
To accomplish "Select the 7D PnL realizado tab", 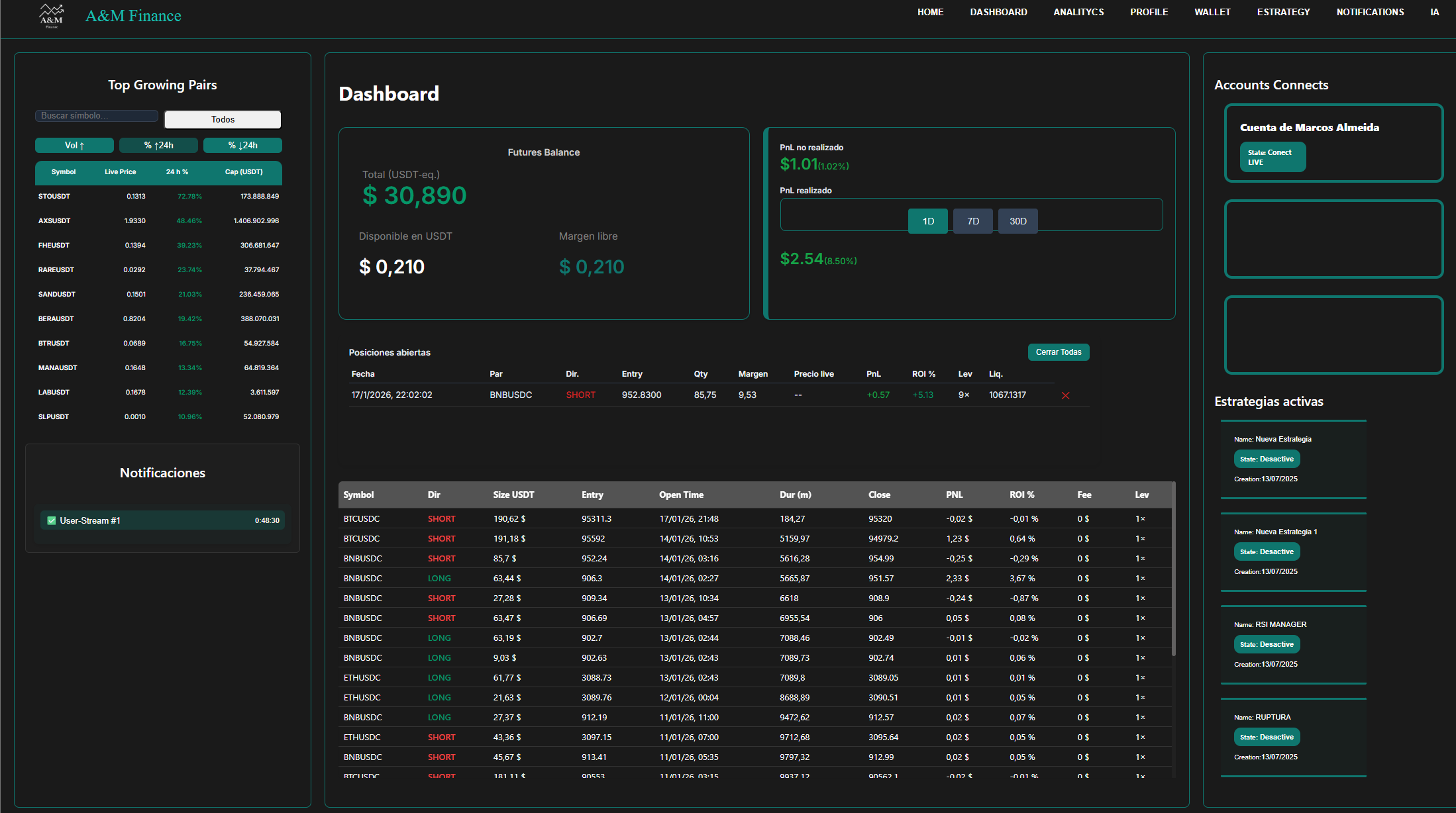I will pyautogui.click(x=972, y=220).
